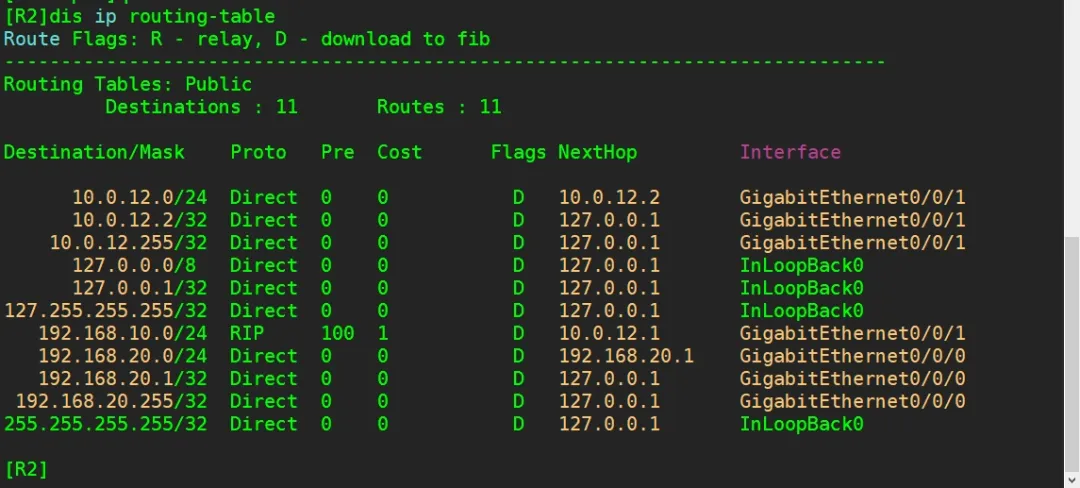
Task: Click the preference value 100
Action: click(338, 333)
